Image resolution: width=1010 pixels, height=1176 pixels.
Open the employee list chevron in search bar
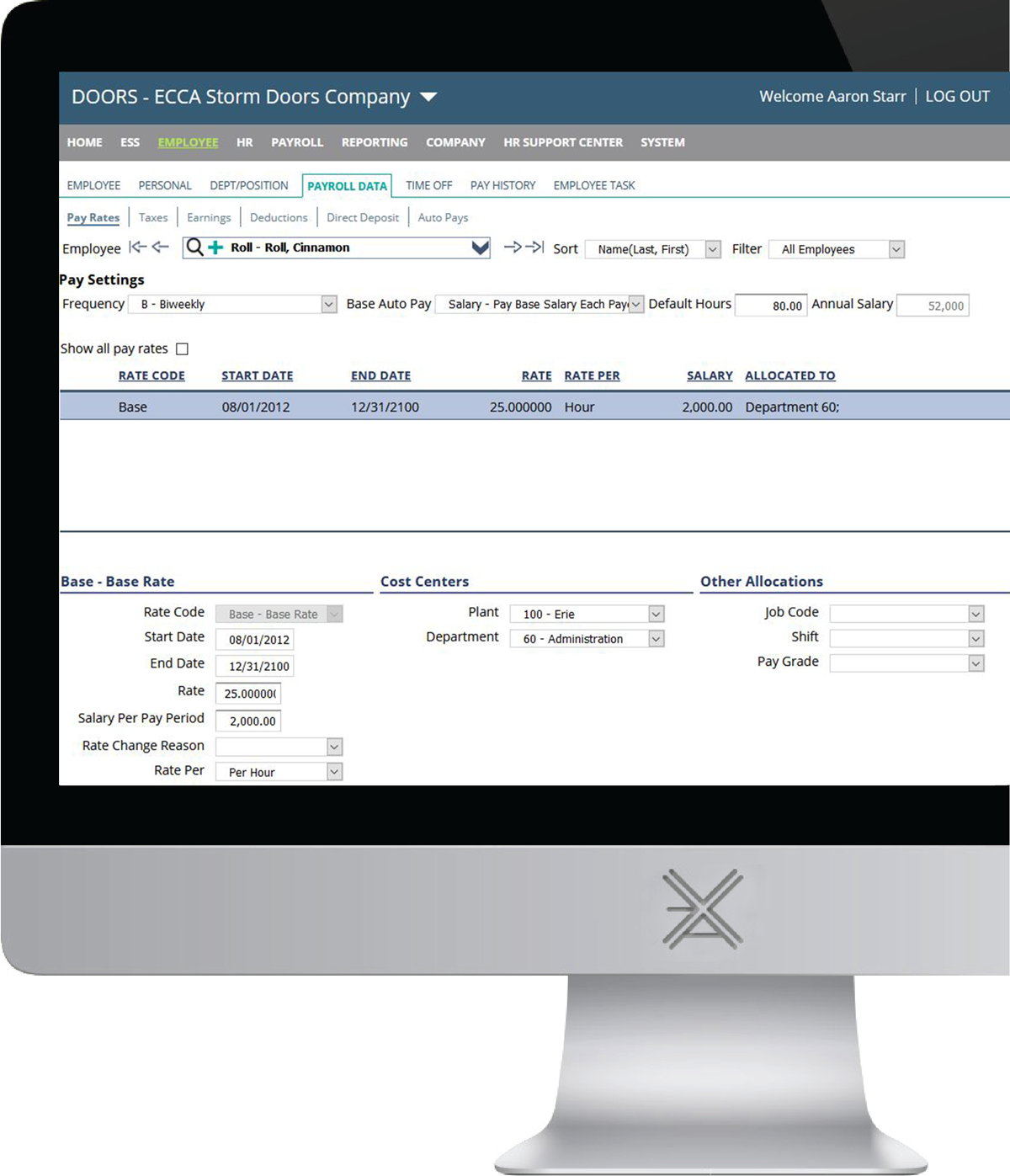pos(480,247)
